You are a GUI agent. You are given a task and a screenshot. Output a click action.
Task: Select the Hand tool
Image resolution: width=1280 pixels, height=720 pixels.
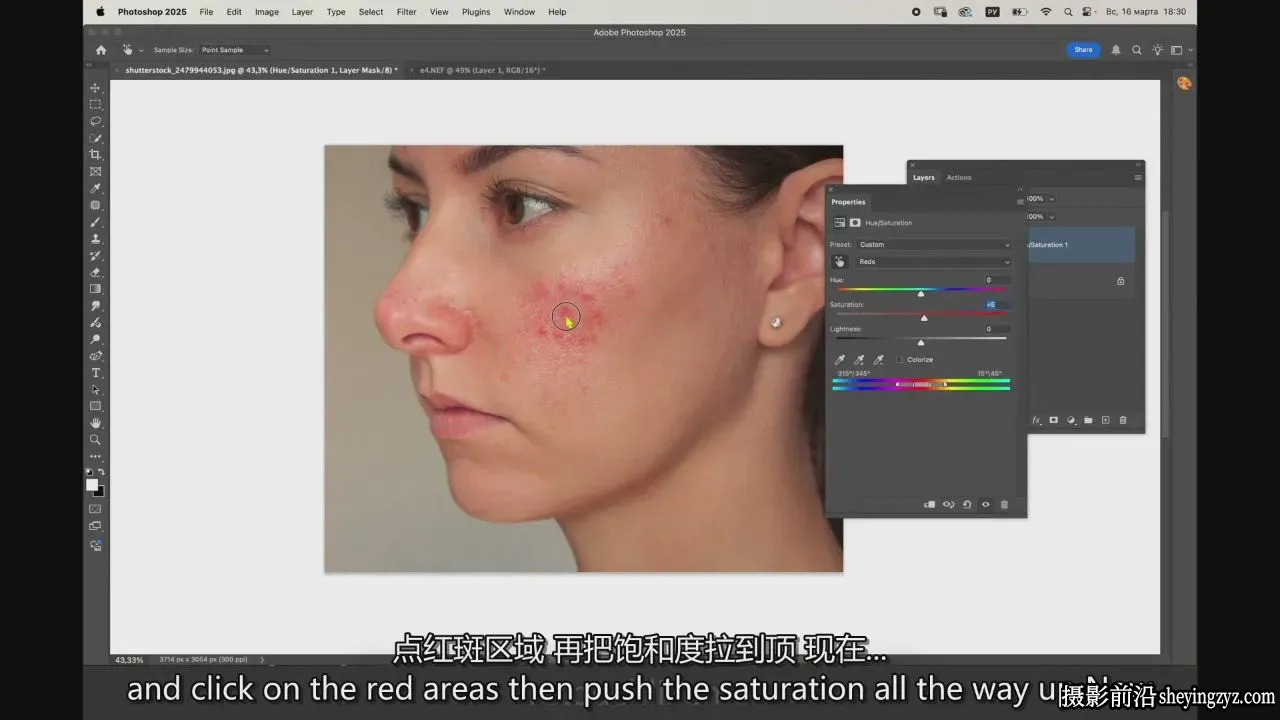coord(96,423)
